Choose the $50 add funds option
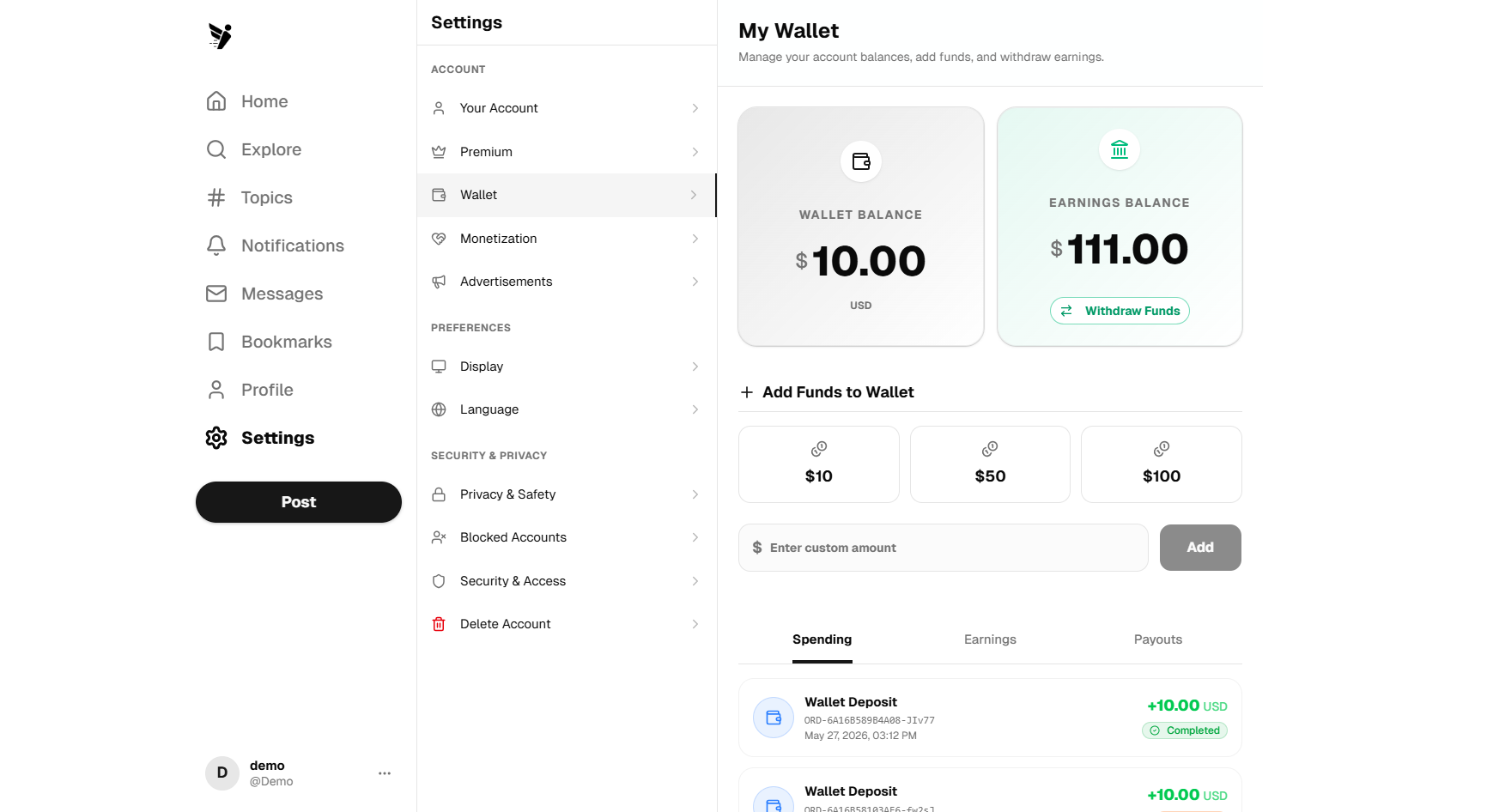1493x812 pixels. [x=990, y=464]
